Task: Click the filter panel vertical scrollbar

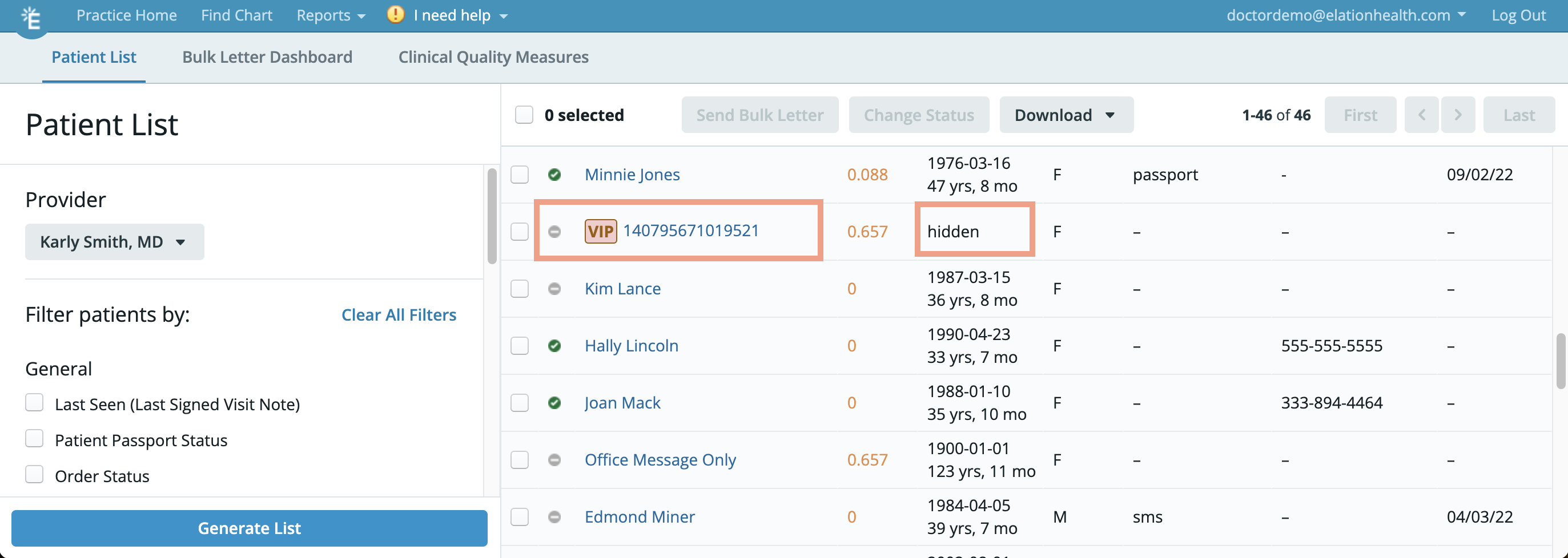Action: 492,217
